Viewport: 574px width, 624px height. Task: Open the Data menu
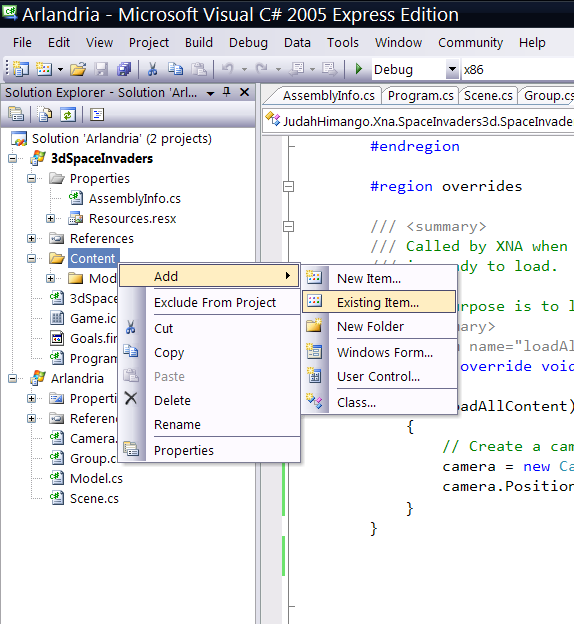point(297,43)
